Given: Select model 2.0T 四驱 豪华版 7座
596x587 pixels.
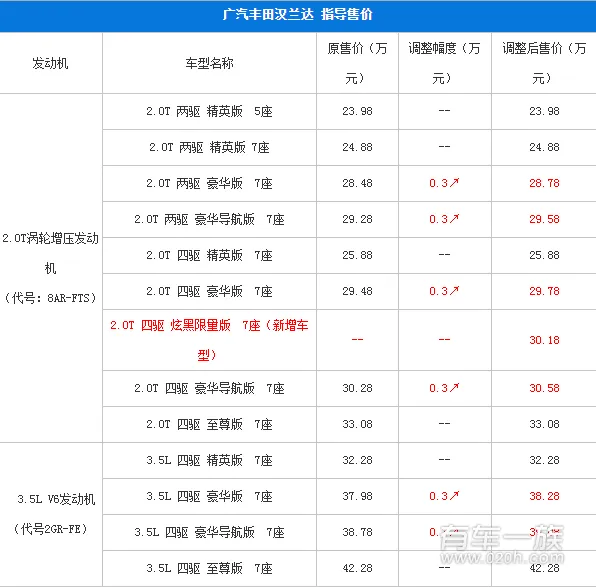Looking at the screenshot, I should pos(209,291).
